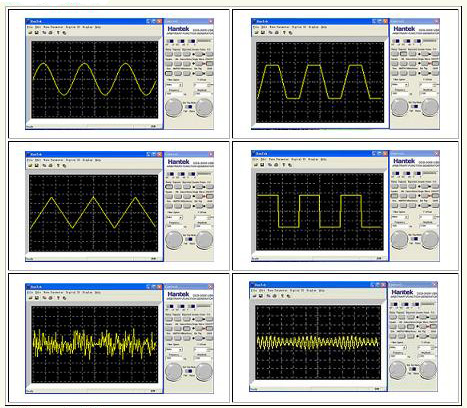Click the top-left waveform button in the trapezoid panel
The width and height of the screenshot is (467, 408).
(x=395, y=53)
